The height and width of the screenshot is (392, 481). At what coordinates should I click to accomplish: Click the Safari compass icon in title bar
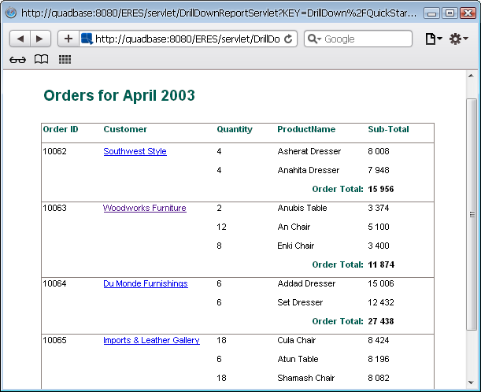tap(11, 13)
